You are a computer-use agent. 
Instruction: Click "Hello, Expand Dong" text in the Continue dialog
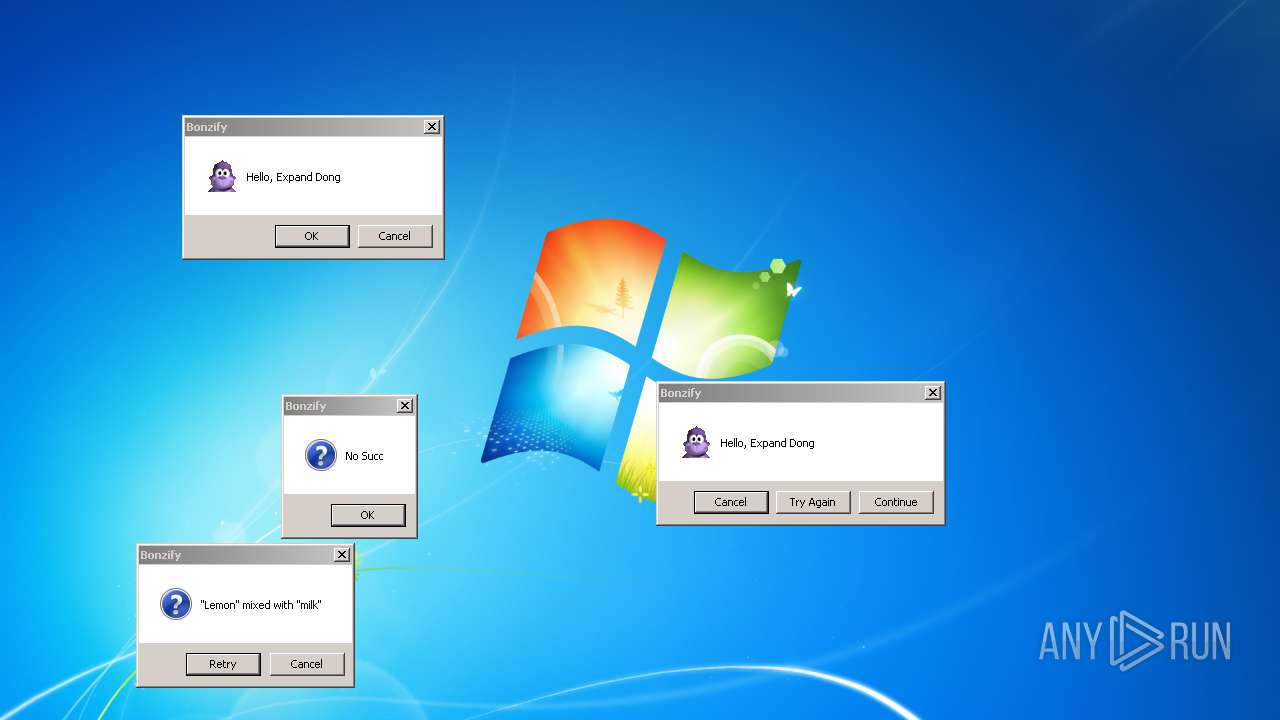point(767,443)
